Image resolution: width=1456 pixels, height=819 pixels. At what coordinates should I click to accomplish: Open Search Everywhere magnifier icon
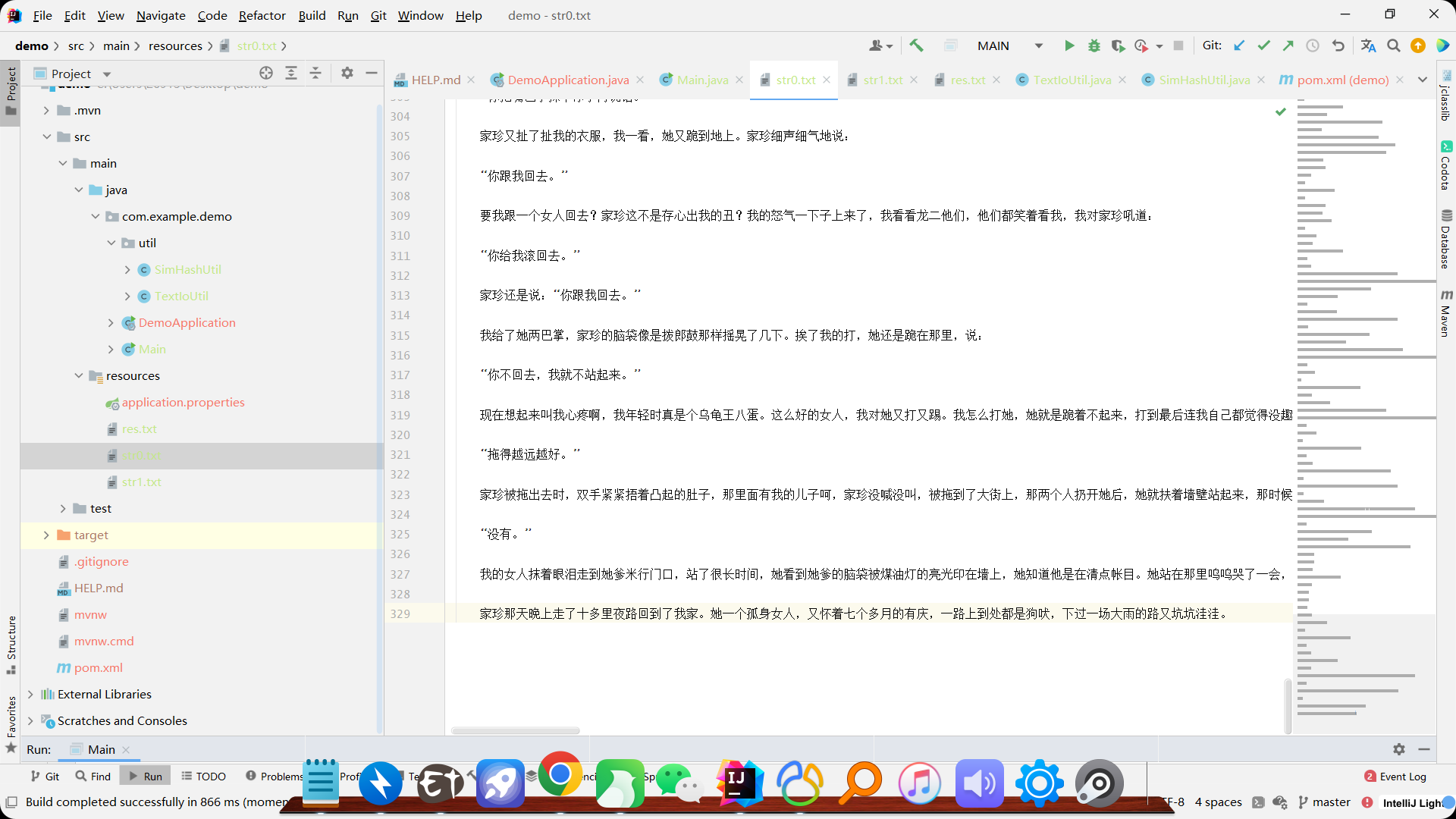(1393, 45)
